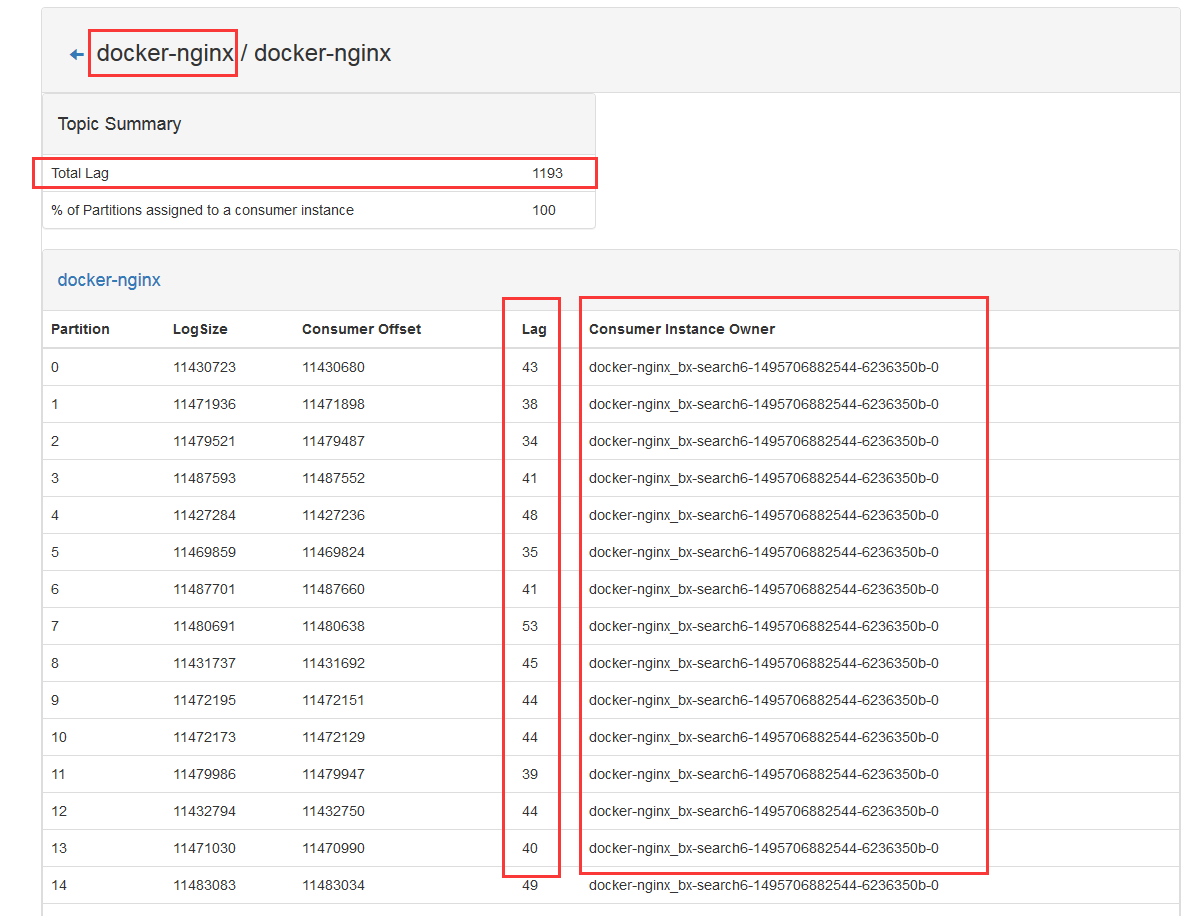Select consumer offset 11479947
The width and height of the screenshot is (1195, 916).
[333, 774]
